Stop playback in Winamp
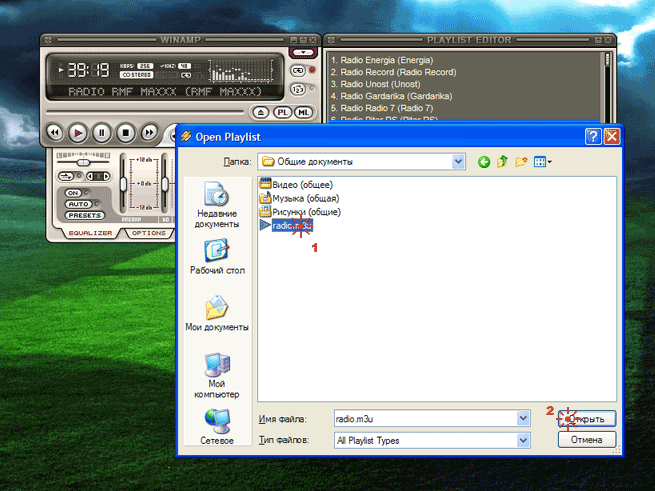 point(125,133)
